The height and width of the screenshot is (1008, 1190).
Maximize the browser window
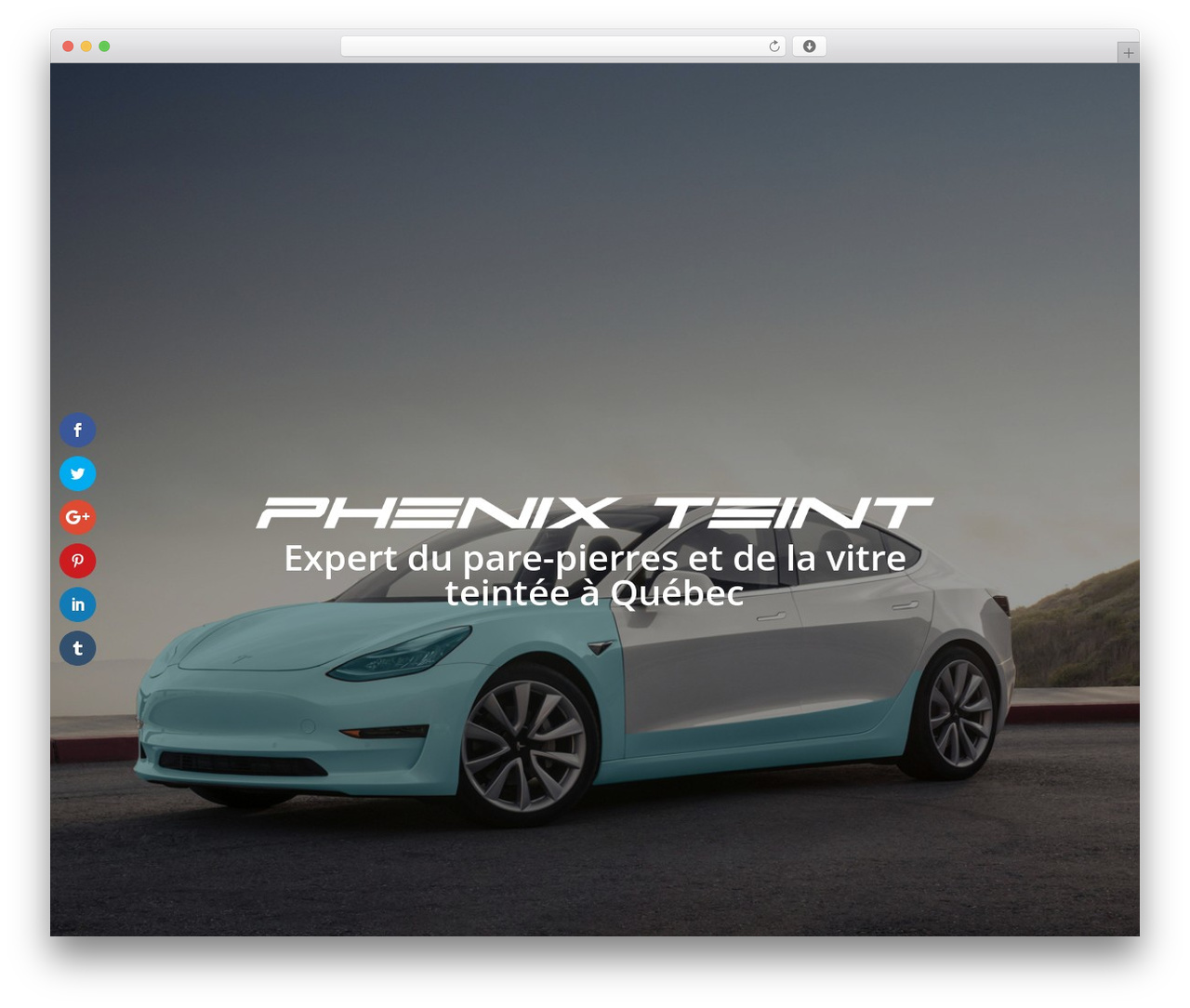click(104, 46)
